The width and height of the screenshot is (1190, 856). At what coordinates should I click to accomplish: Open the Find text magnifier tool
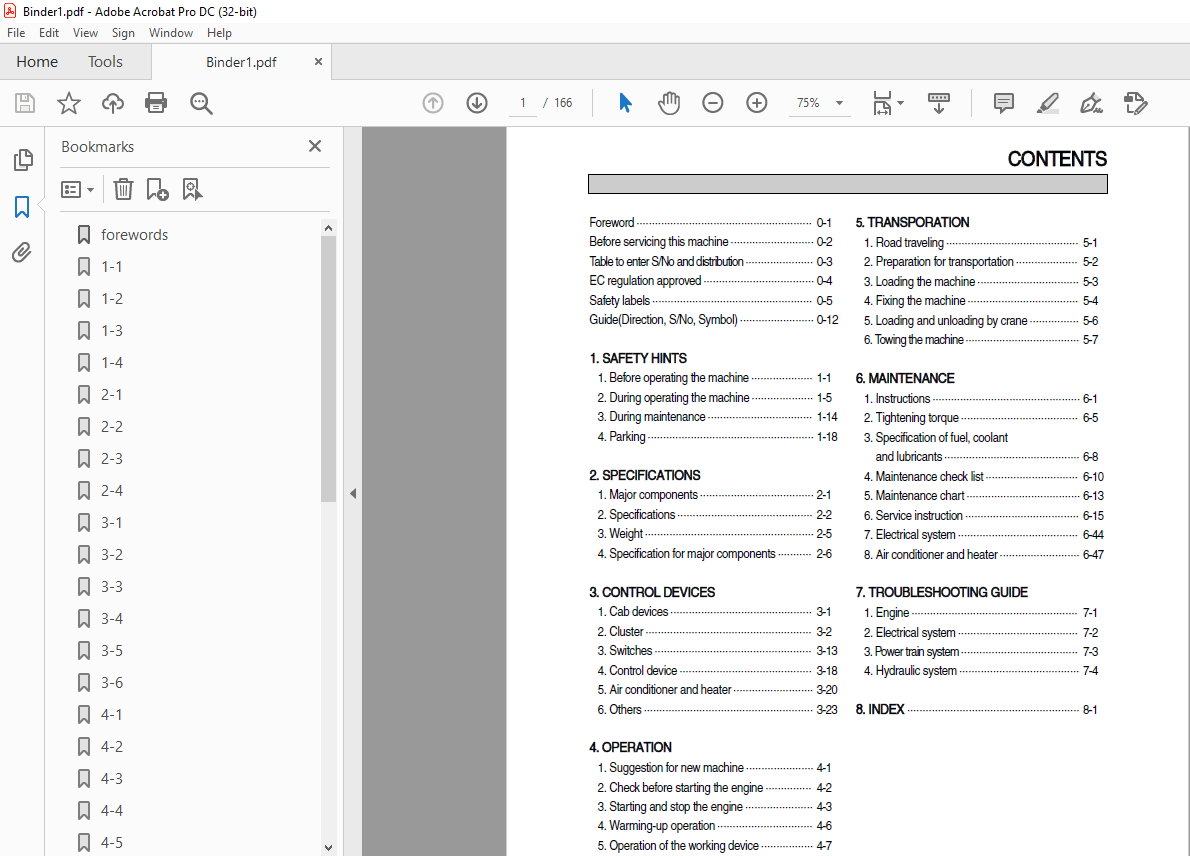201,103
